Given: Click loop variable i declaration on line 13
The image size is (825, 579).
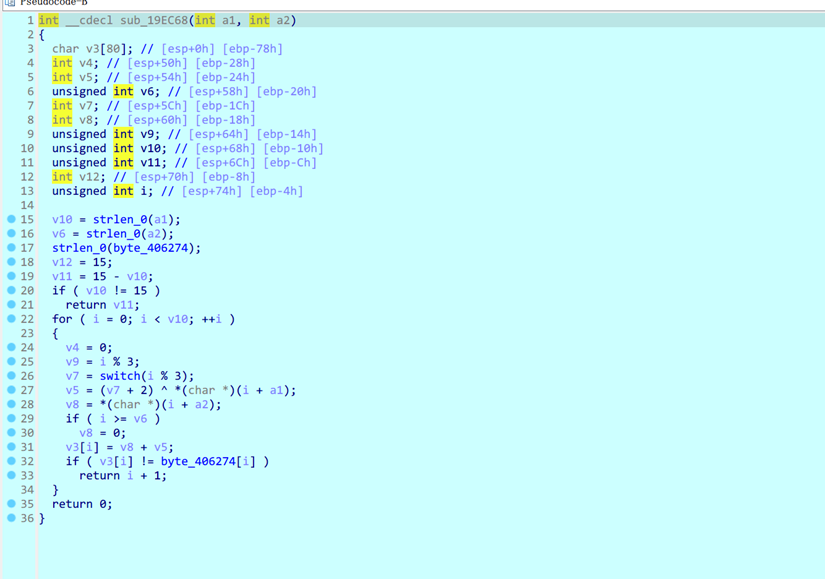Looking at the screenshot, I should [x=143, y=191].
